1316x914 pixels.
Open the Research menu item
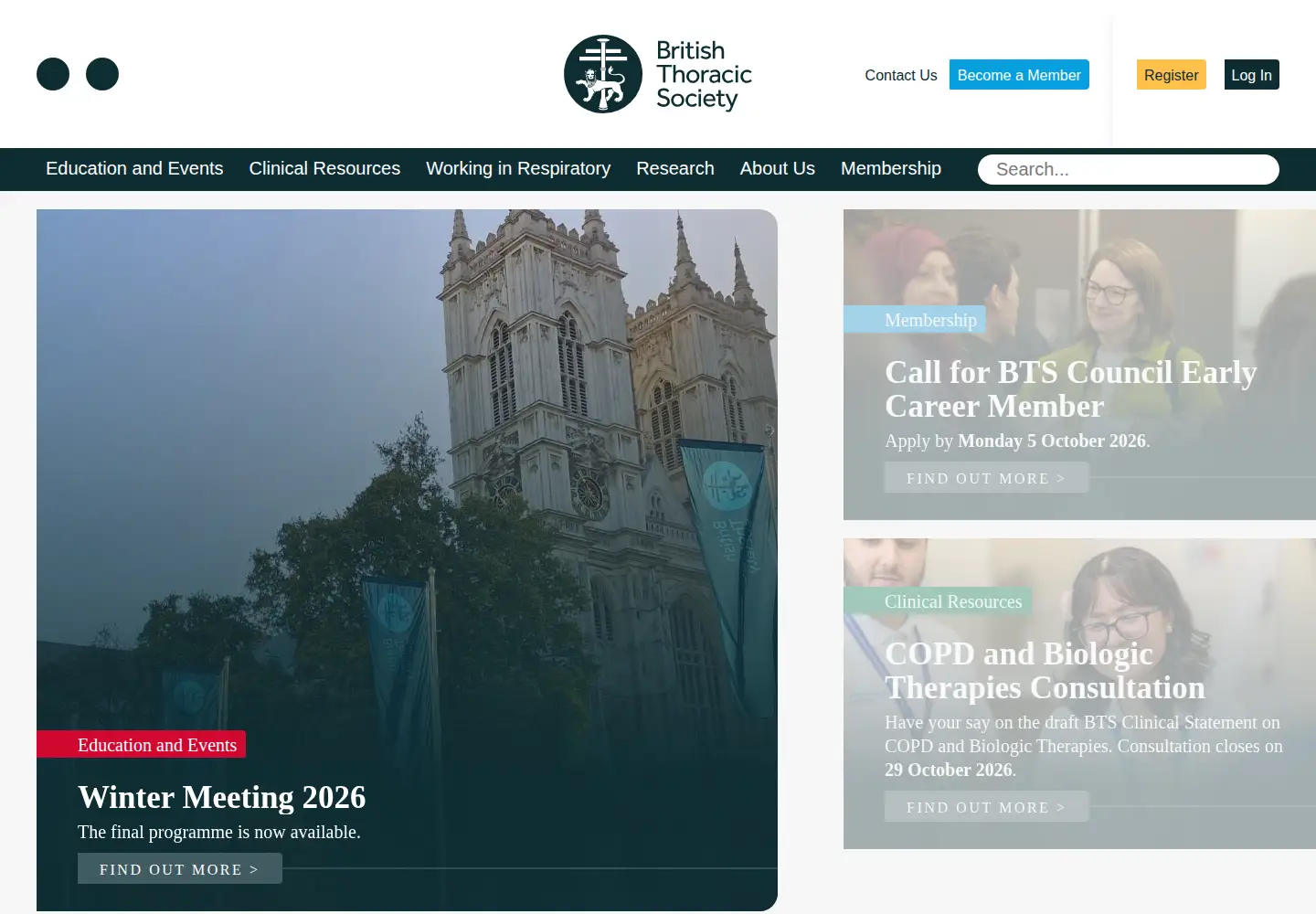675,168
